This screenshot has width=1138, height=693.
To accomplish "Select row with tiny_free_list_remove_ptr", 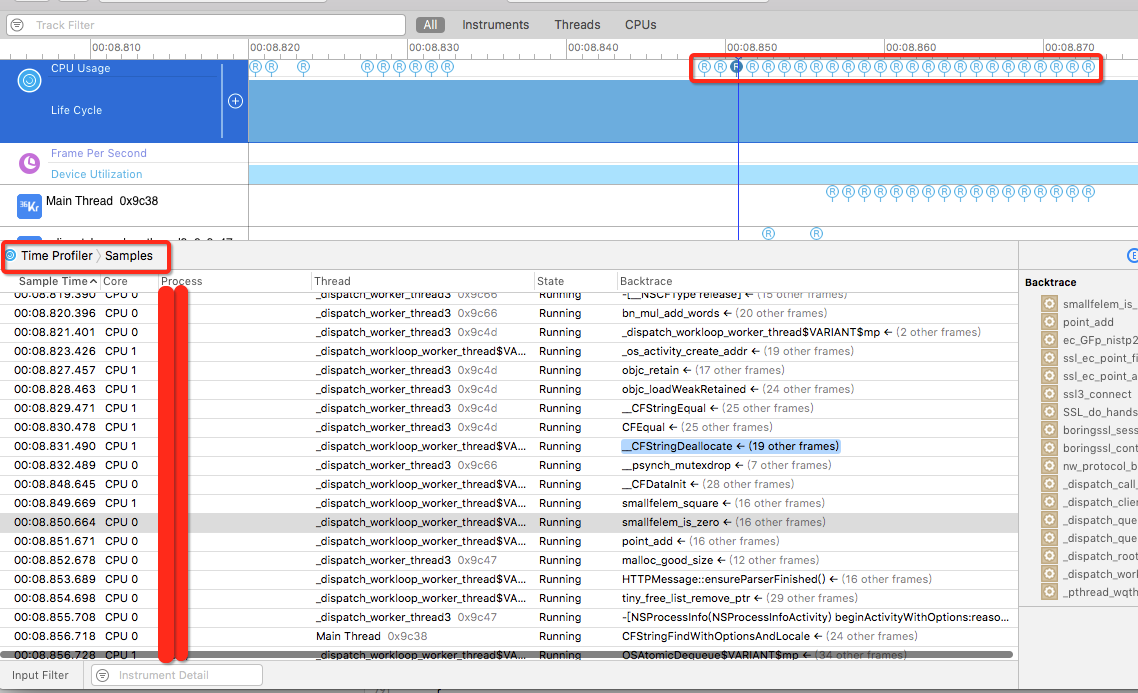I will point(508,598).
